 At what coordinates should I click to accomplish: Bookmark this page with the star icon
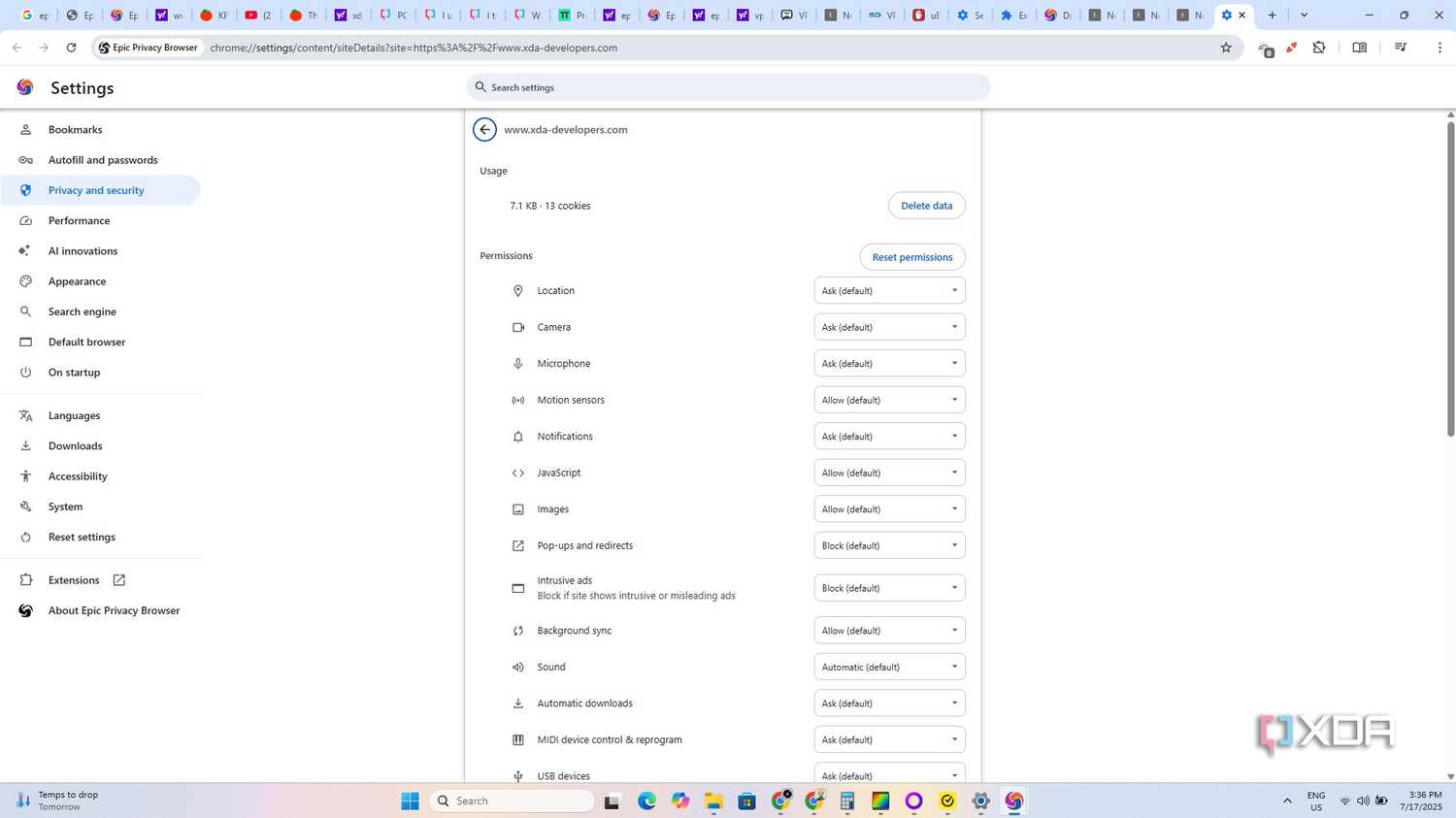(1226, 48)
